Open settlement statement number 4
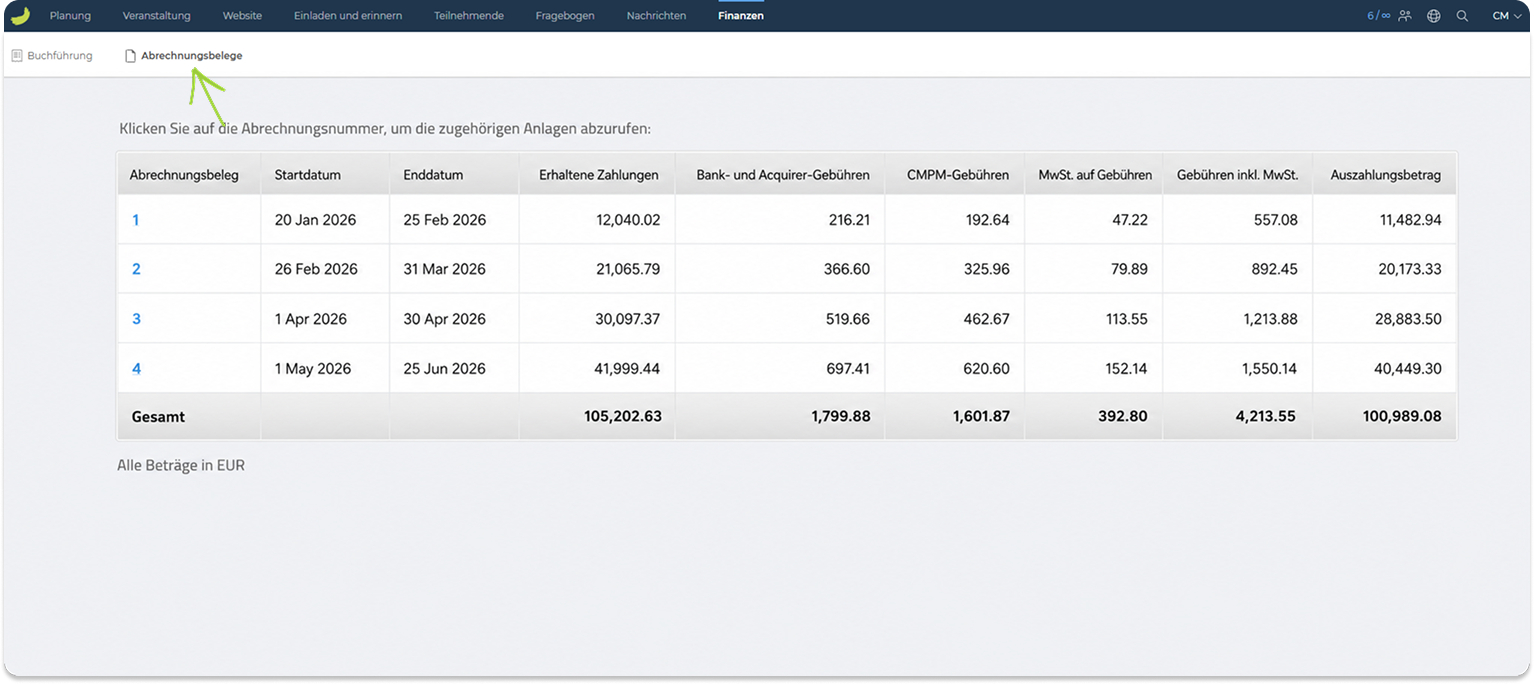This screenshot has height=684, width=1534. (x=136, y=369)
